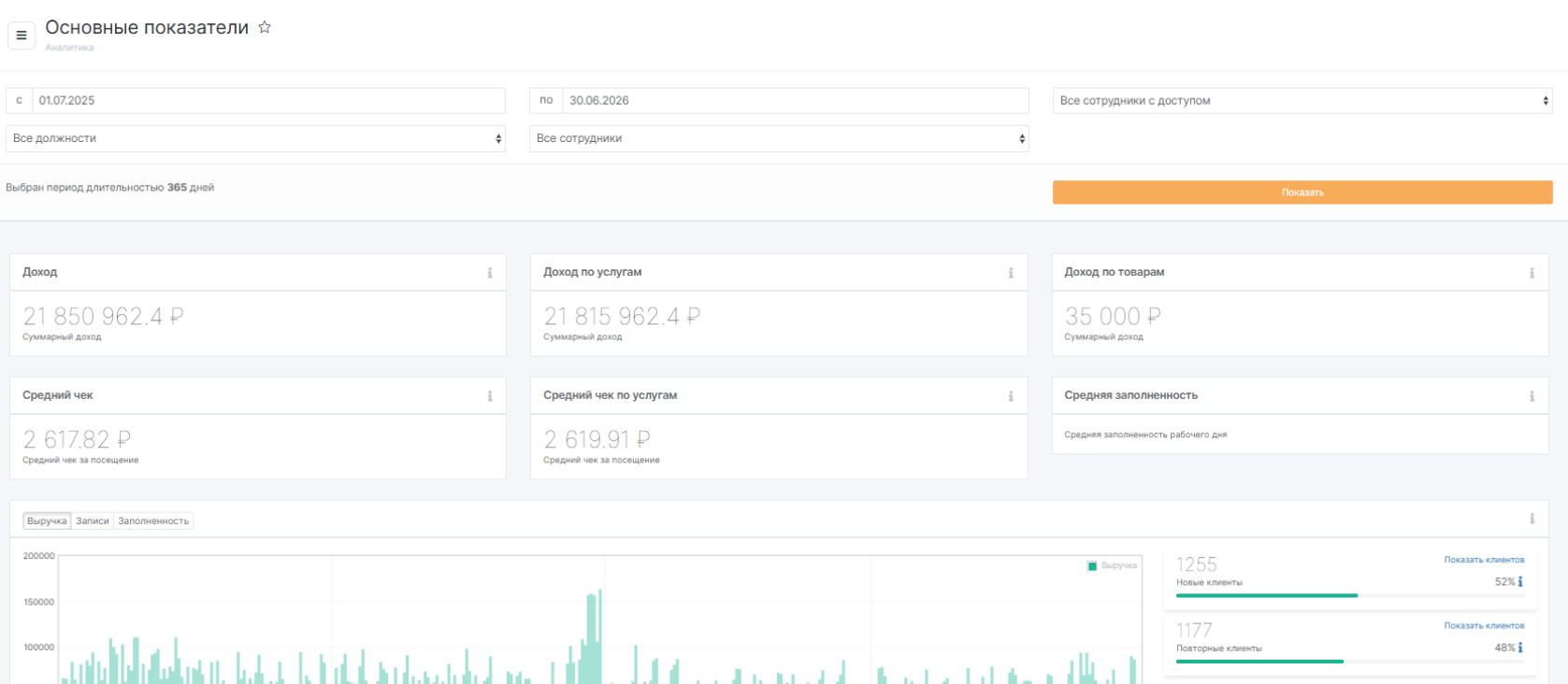
Task: Switch chart to the Выручка tab
Action: point(47,520)
